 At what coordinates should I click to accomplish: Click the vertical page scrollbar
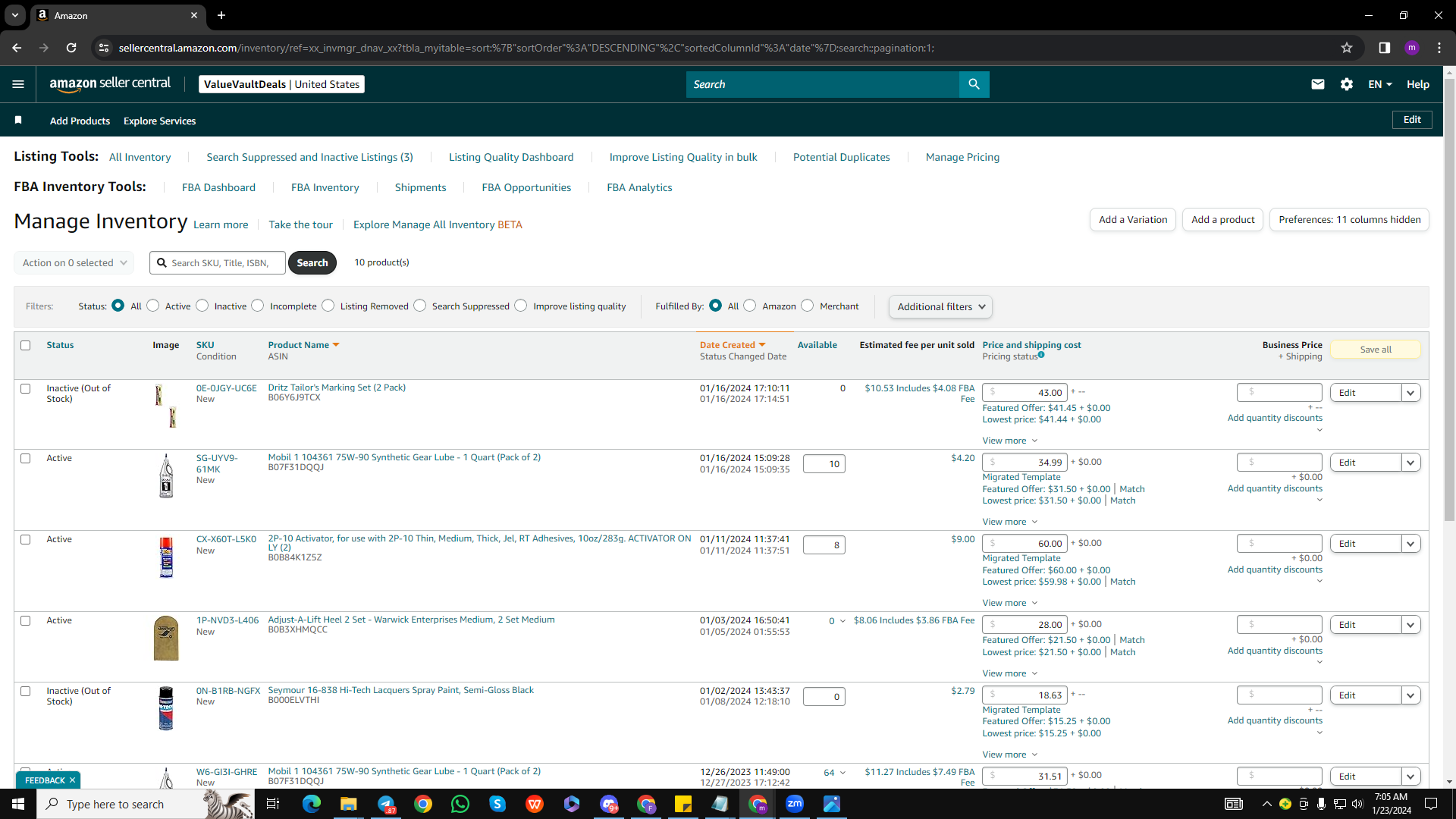[1449, 300]
